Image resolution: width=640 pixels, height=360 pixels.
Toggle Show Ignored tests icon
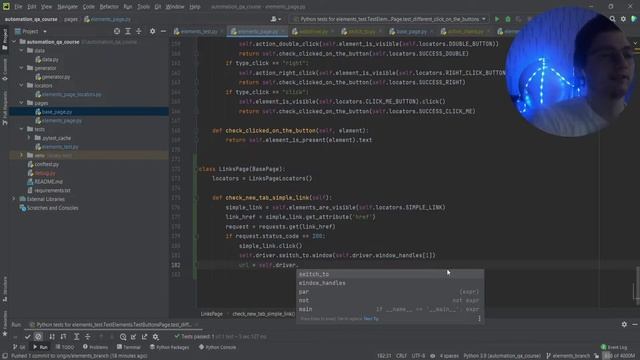pos(38,337)
